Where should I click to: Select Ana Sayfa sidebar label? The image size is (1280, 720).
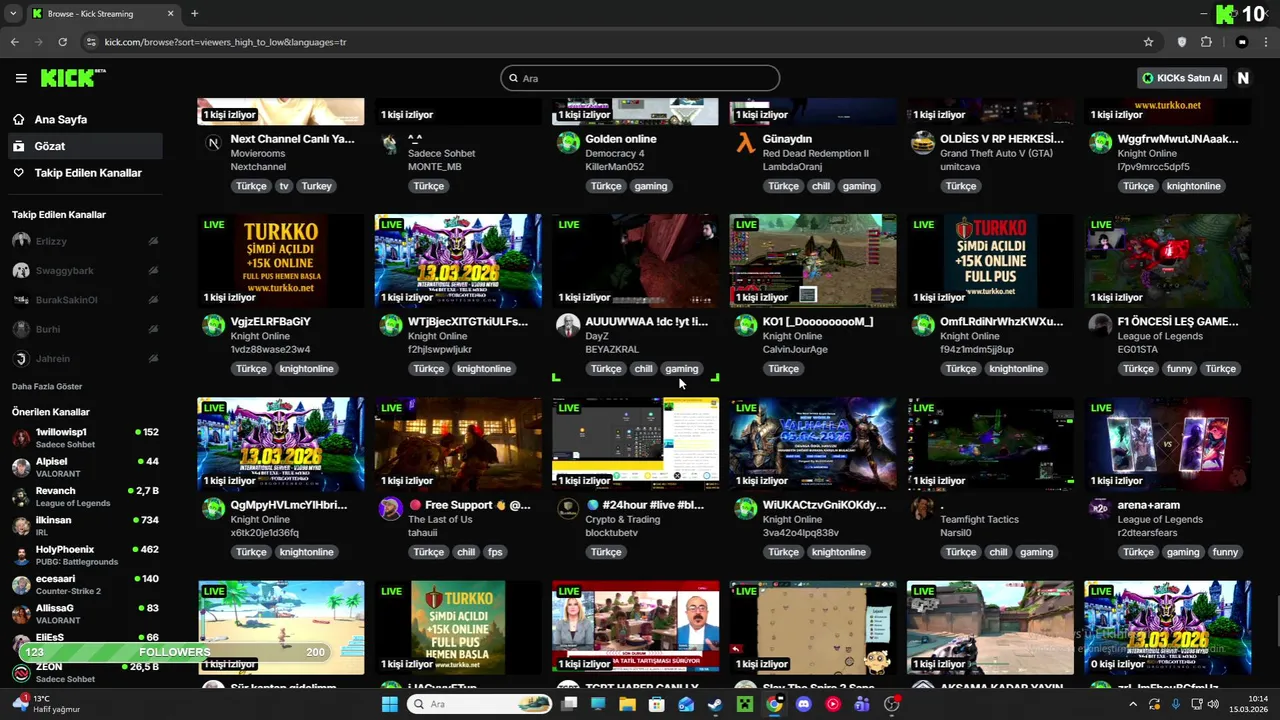pos(61,119)
